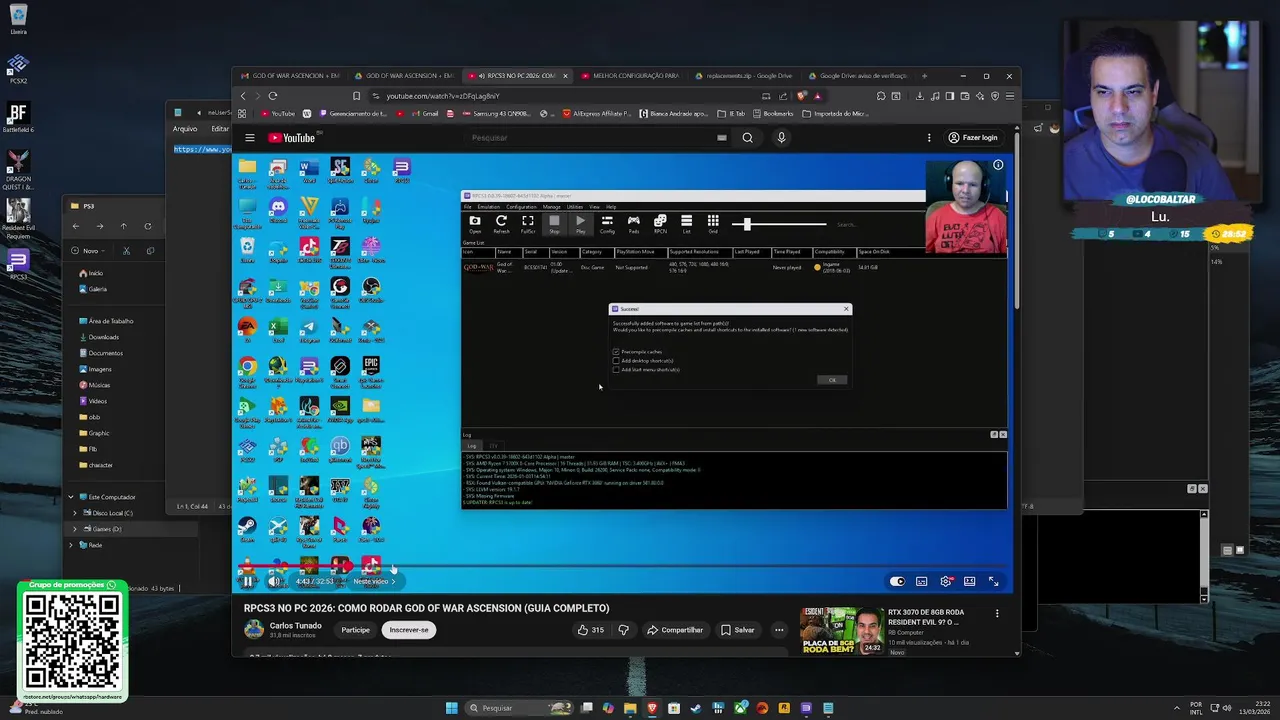The image size is (1280, 720).
Task: Expand Rede tree node
Action: [71, 545]
